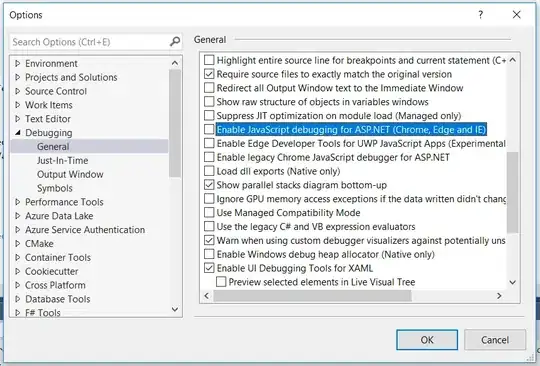Viewport: 540px width, 366px height.
Task: Expand the Text Editor node
Action: click(18, 119)
